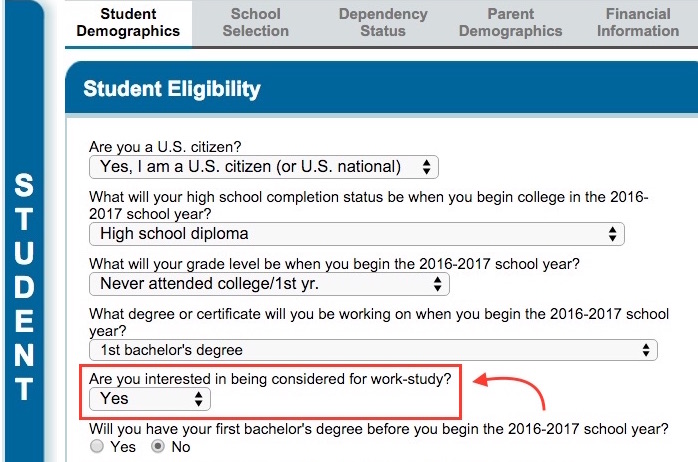This screenshot has width=698, height=462.
Task: Expand the Never attended college/1st yr. dropdown
Action: pos(269,284)
